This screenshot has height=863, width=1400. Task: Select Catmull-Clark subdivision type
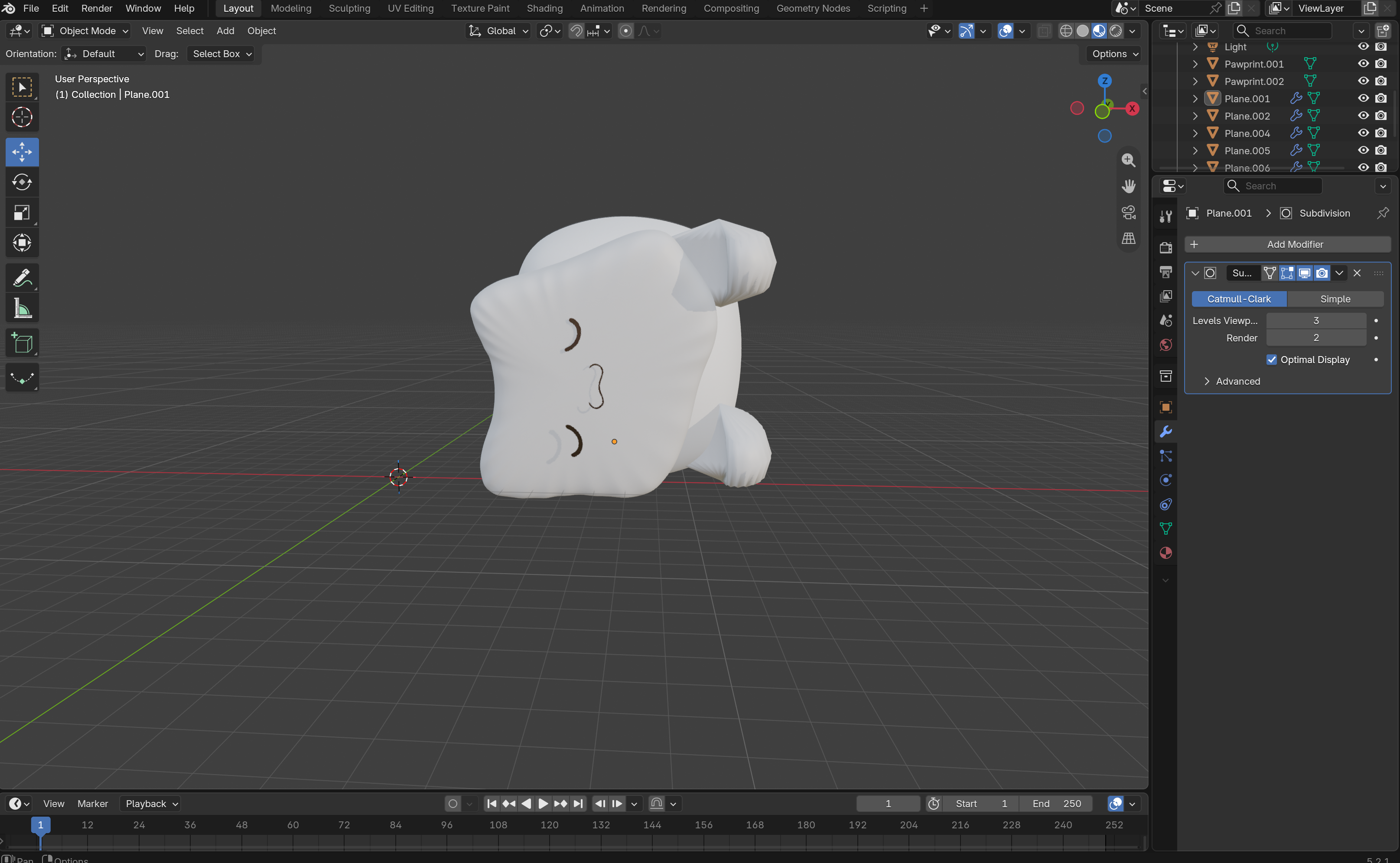pos(1238,299)
